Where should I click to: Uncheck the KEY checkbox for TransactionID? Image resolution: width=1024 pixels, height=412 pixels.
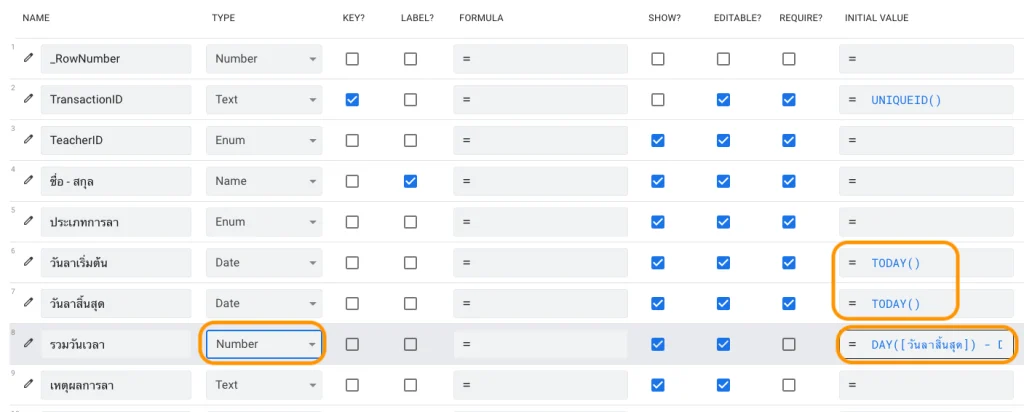pyautogui.click(x=352, y=99)
